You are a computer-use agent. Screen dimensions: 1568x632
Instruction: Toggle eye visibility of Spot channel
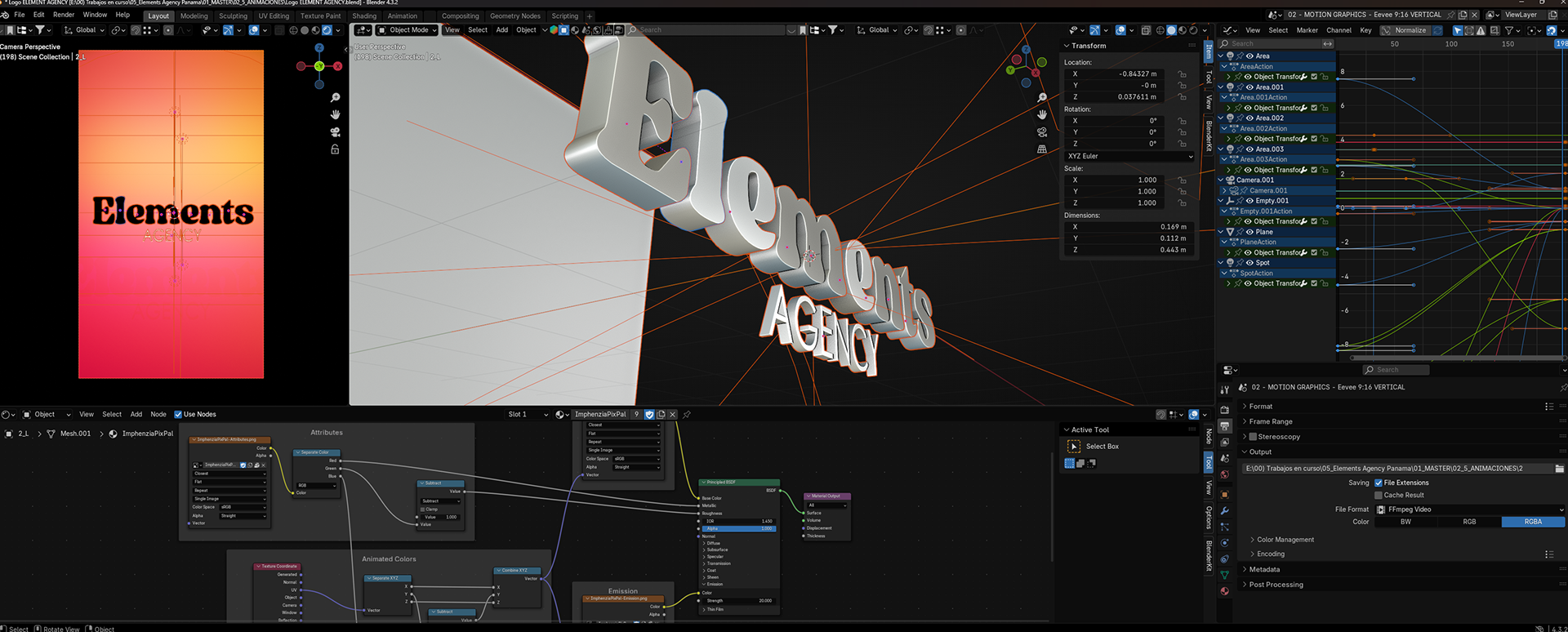tap(1249, 263)
